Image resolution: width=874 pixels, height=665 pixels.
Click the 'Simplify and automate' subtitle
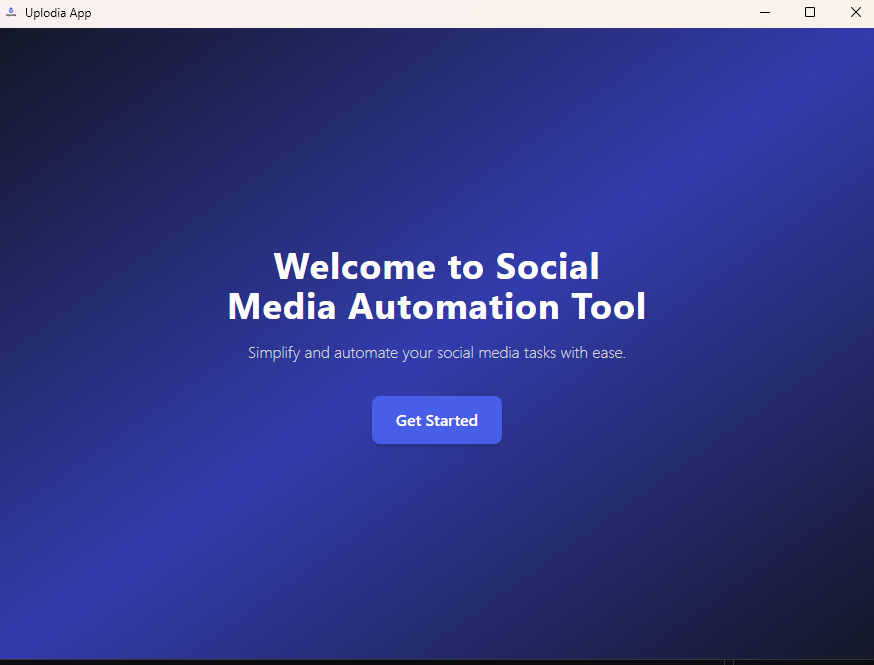pos(436,352)
